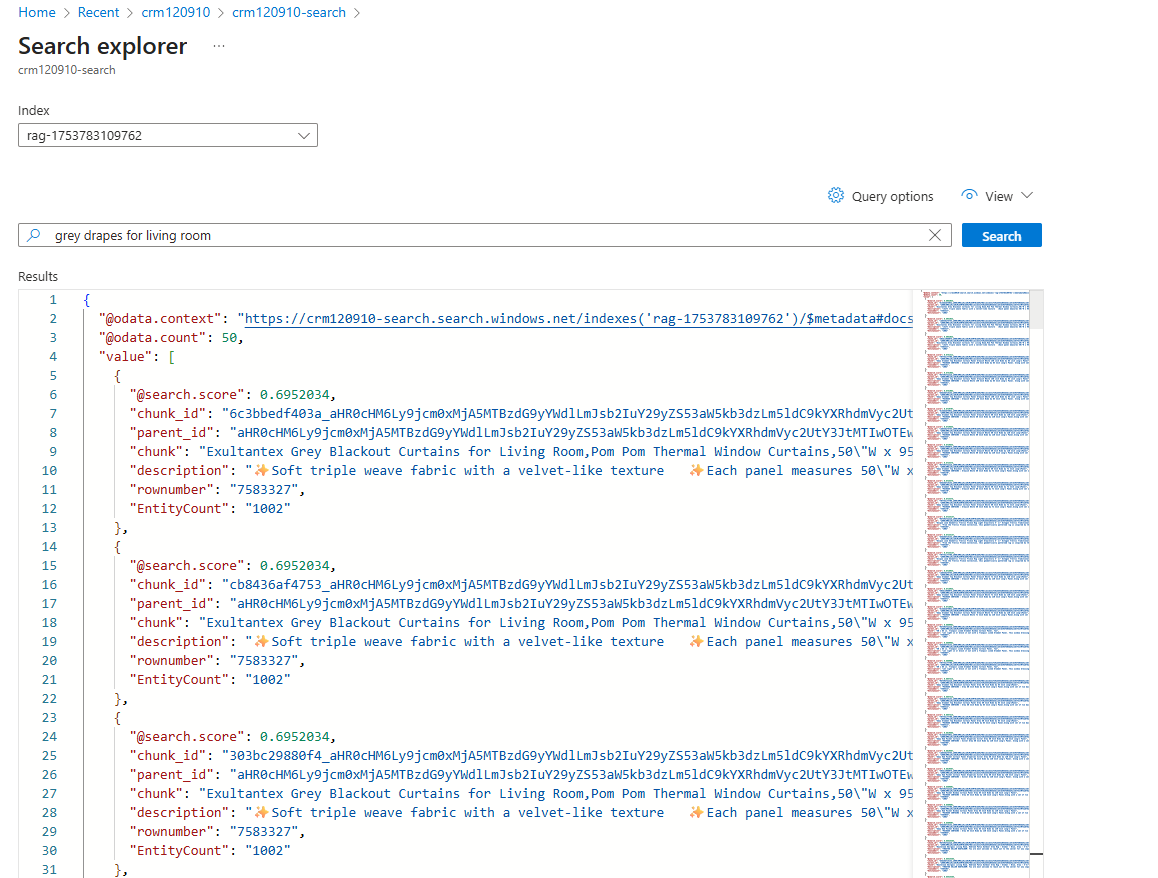Click the View eye icon

pyautogui.click(x=969, y=195)
